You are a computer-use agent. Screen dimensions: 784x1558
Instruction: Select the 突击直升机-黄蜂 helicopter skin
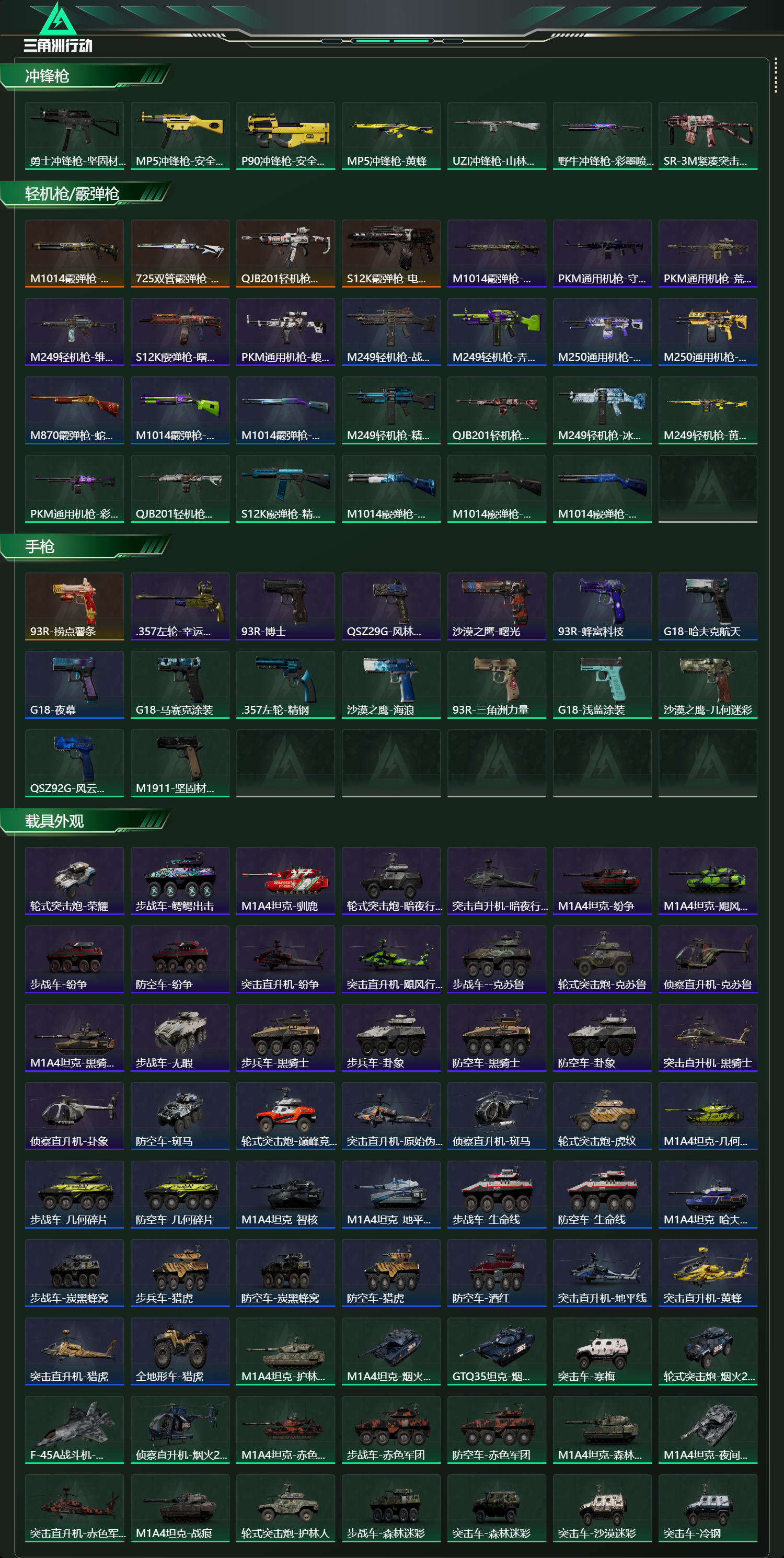[708, 1273]
